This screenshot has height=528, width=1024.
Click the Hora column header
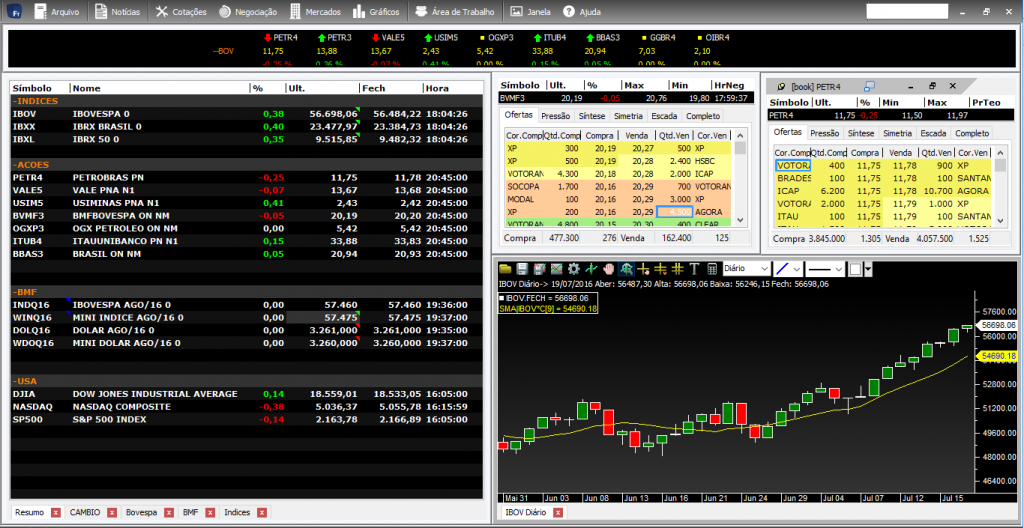(x=453, y=88)
